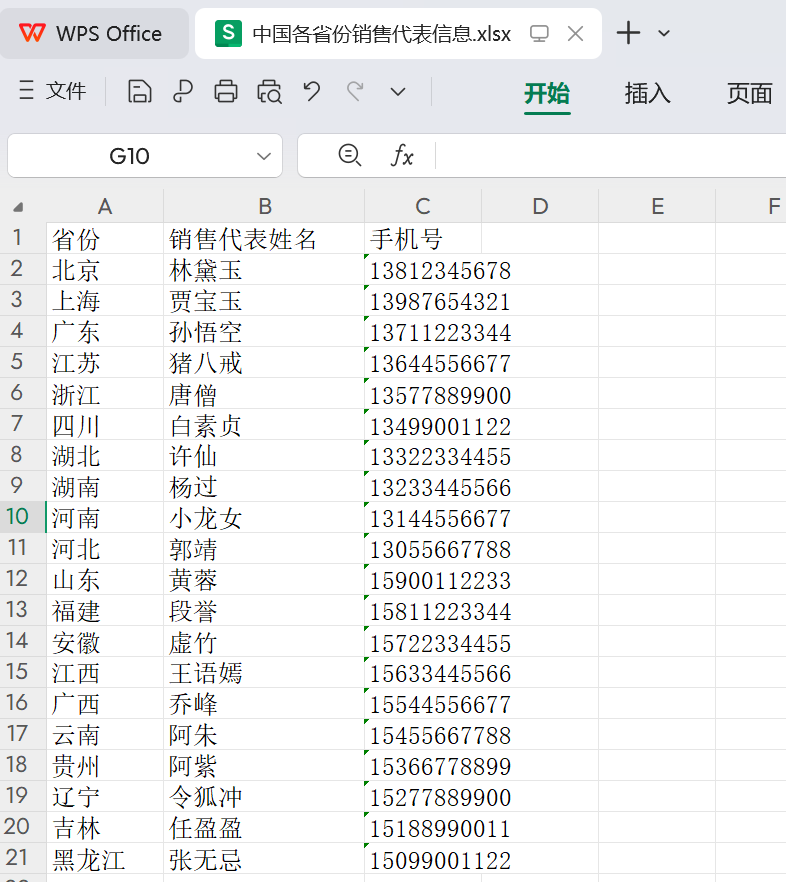The height and width of the screenshot is (882, 786).
Task: Click the Redo arrow icon
Action: tap(355, 92)
